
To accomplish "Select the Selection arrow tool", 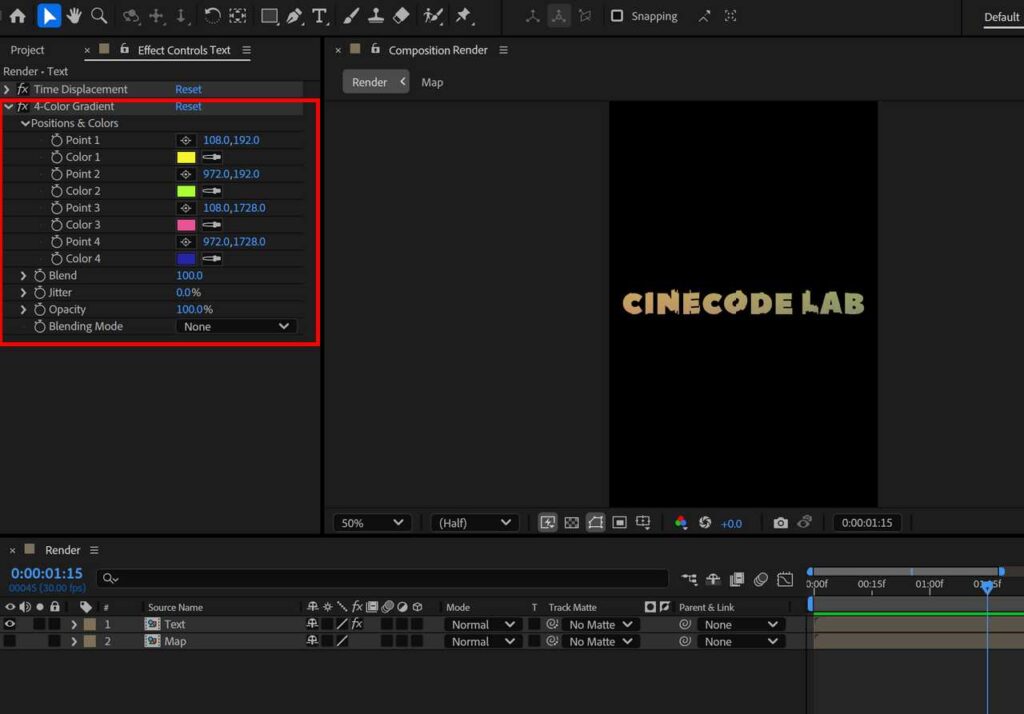I will (49, 16).
